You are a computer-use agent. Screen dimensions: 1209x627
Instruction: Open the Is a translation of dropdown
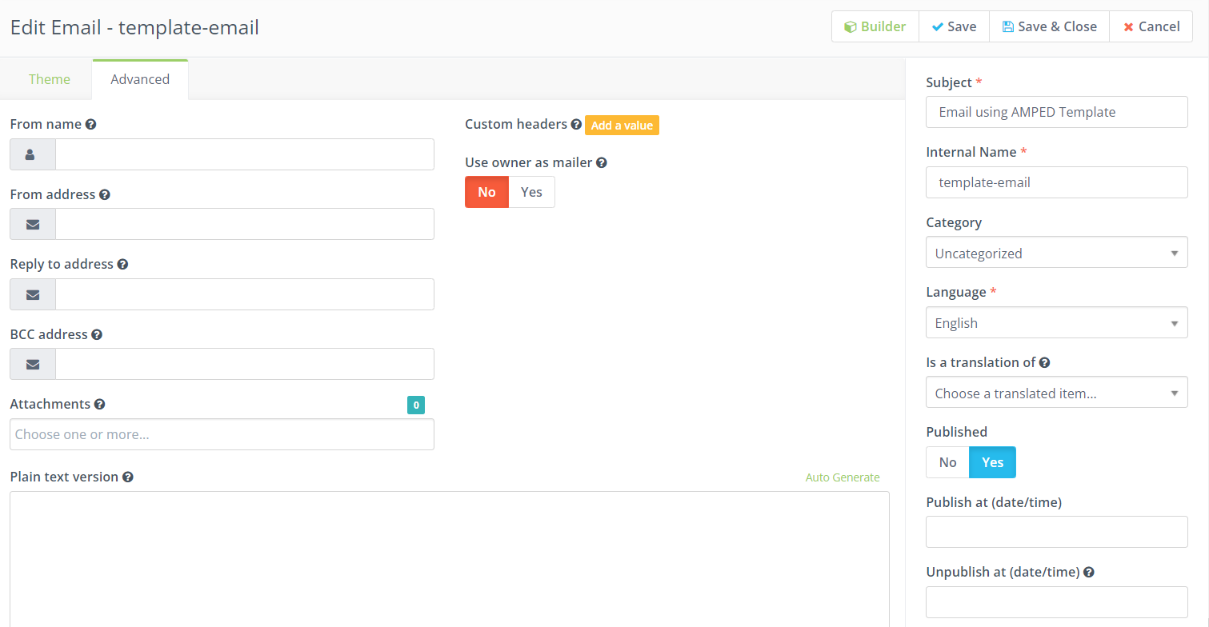[x=1056, y=393]
